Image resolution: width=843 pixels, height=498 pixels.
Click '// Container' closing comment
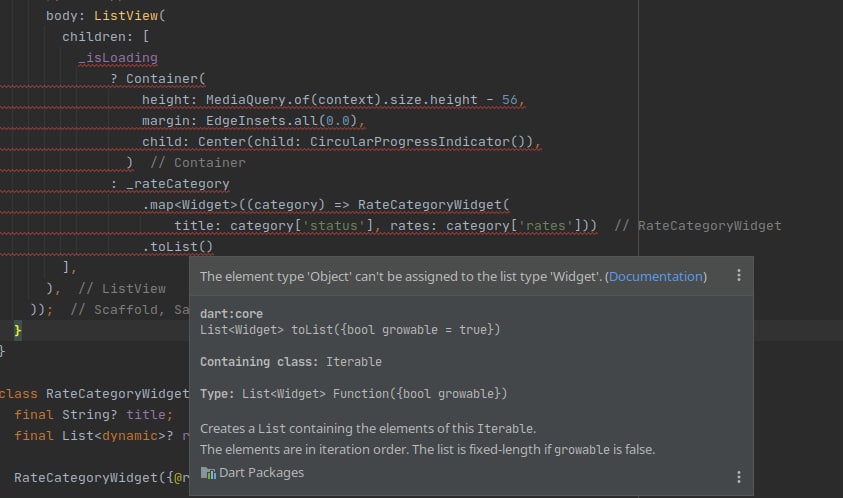(x=197, y=162)
